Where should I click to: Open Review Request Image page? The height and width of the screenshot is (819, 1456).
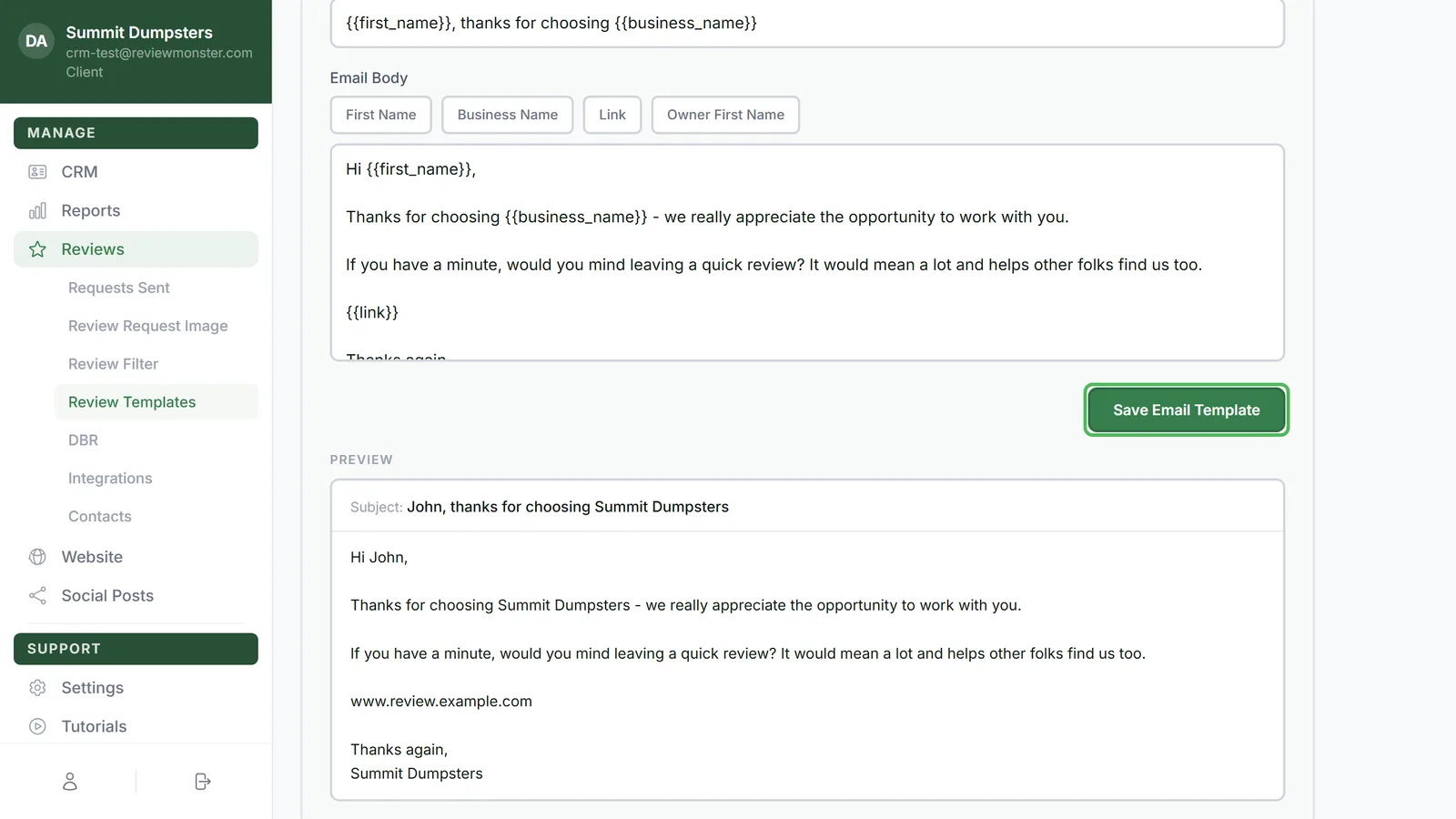pos(157,326)
